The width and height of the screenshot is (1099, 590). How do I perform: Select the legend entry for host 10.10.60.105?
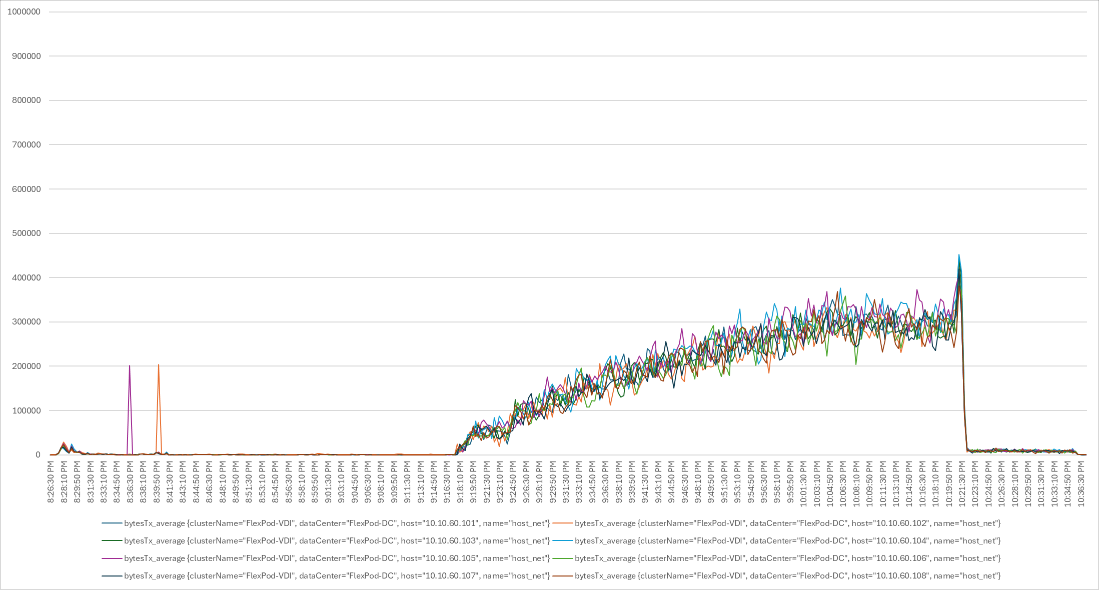326,558
